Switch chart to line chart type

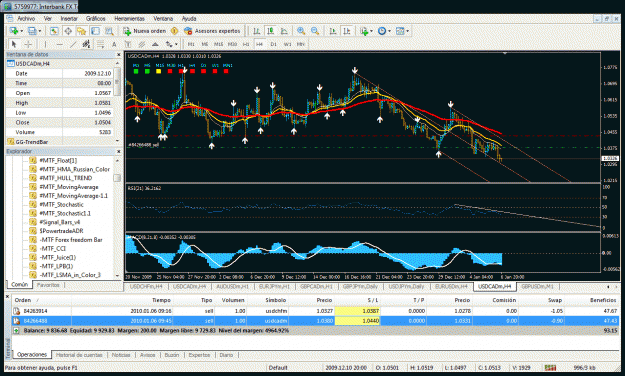click(x=284, y=31)
